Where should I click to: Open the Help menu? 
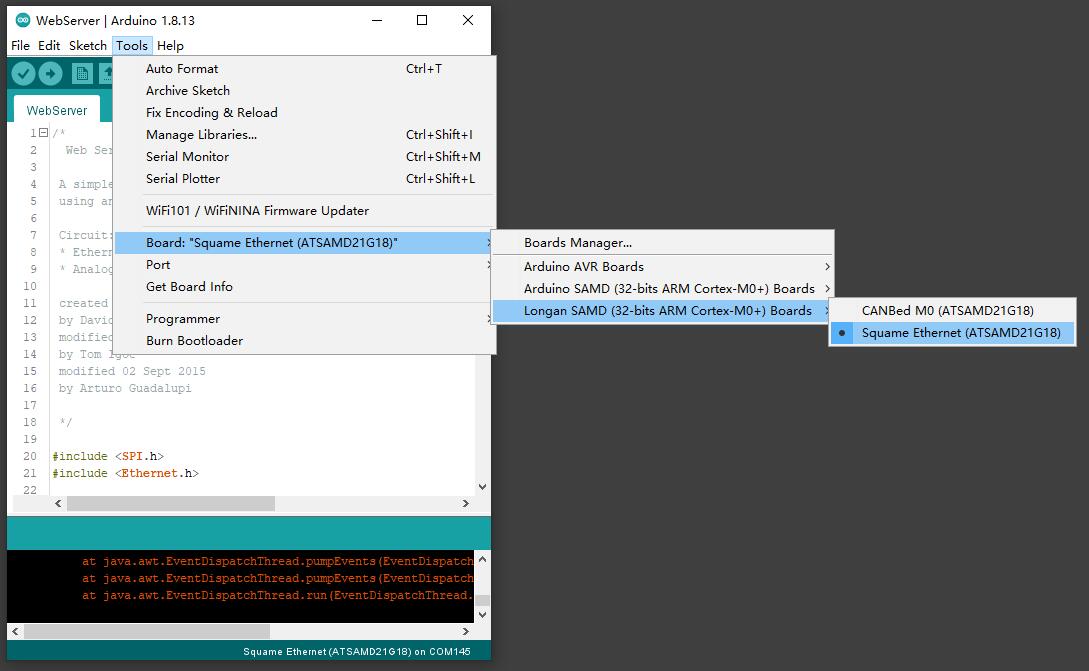coord(170,45)
